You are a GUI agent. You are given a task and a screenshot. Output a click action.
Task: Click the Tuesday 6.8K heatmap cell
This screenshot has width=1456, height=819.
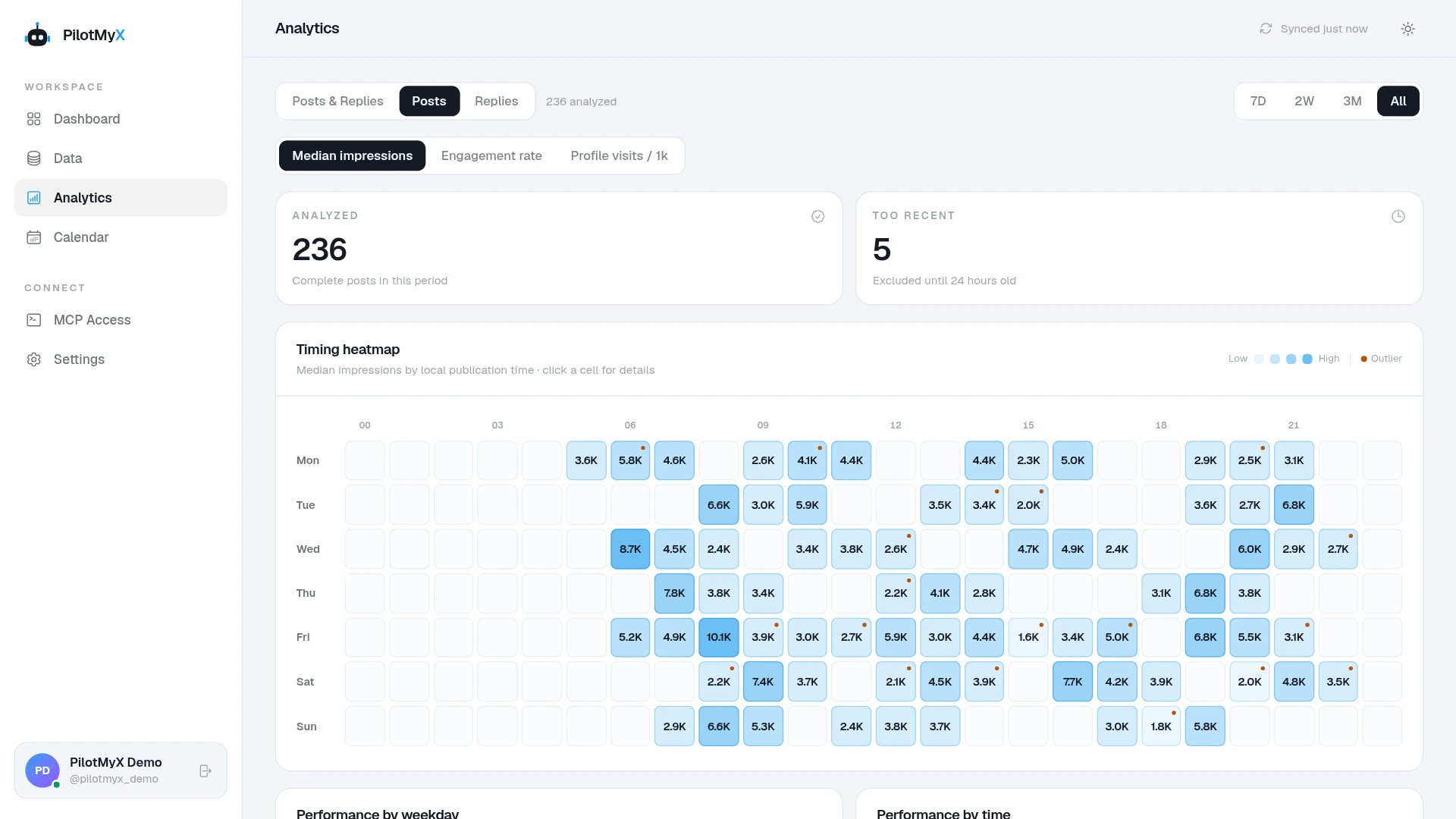[x=1294, y=506]
